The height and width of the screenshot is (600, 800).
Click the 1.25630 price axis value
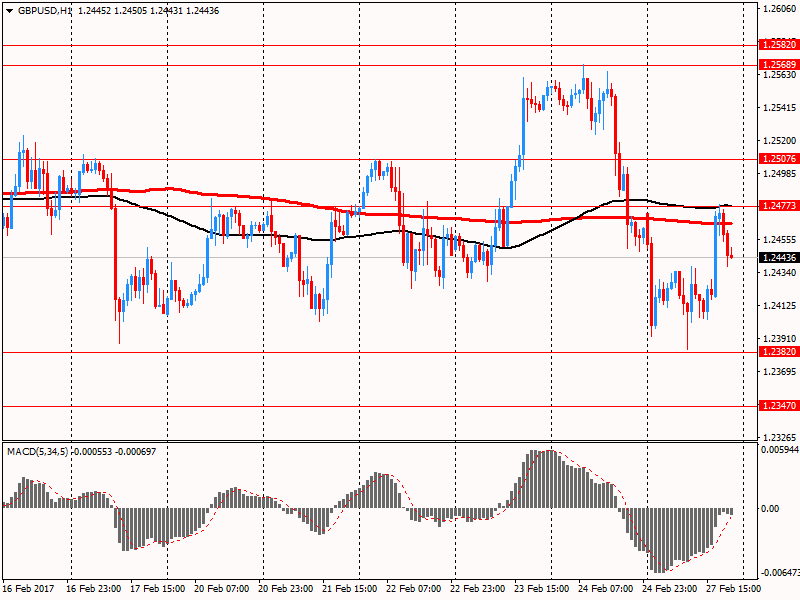tap(780, 75)
